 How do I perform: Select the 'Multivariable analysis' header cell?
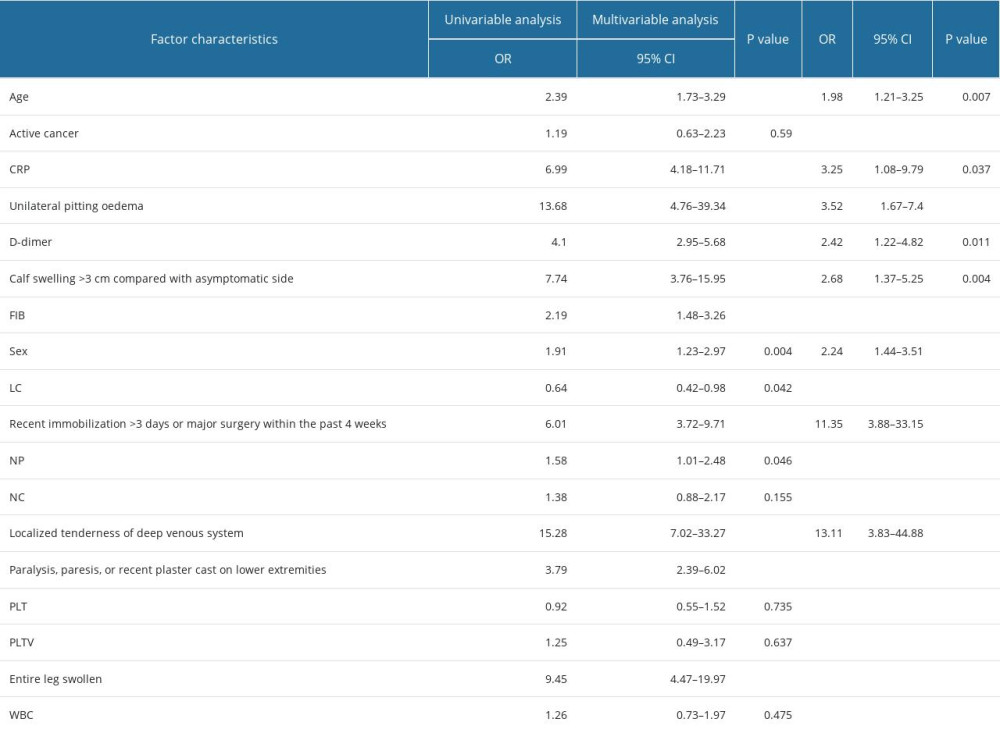pyautogui.click(x=655, y=19)
